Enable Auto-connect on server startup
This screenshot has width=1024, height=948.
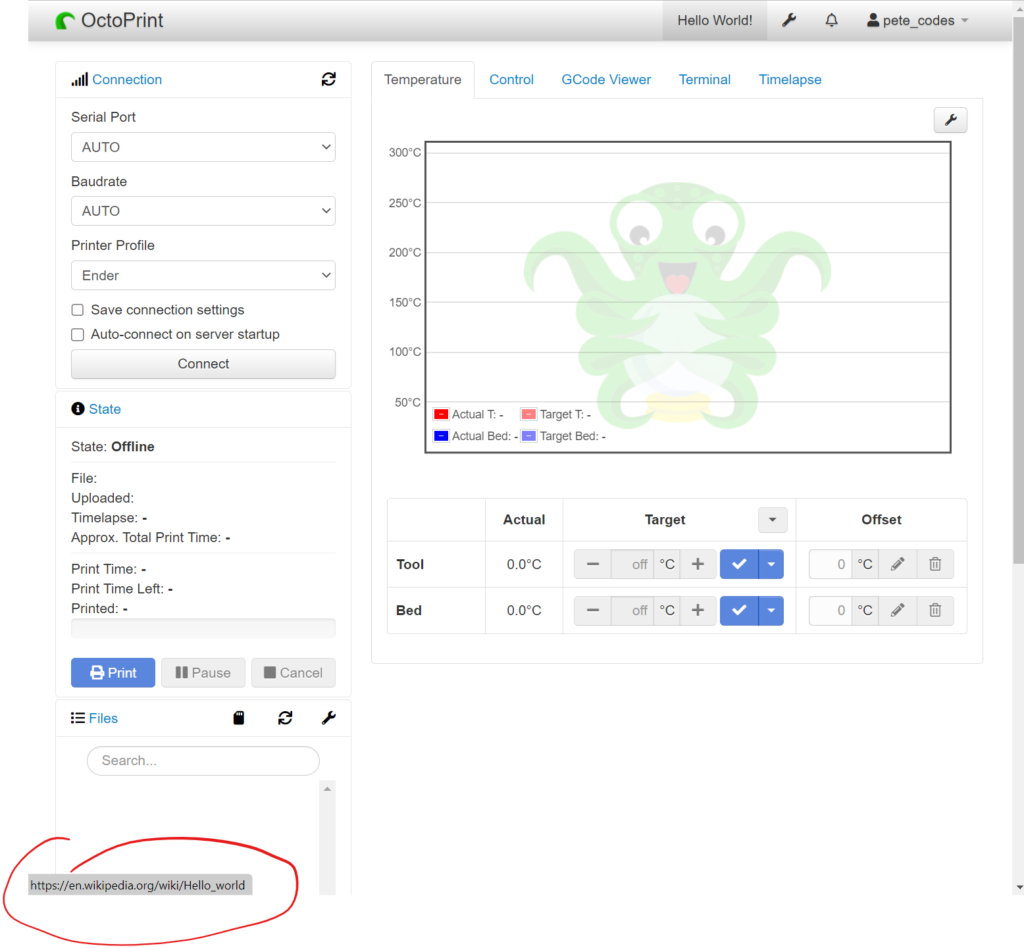pyautogui.click(x=78, y=334)
